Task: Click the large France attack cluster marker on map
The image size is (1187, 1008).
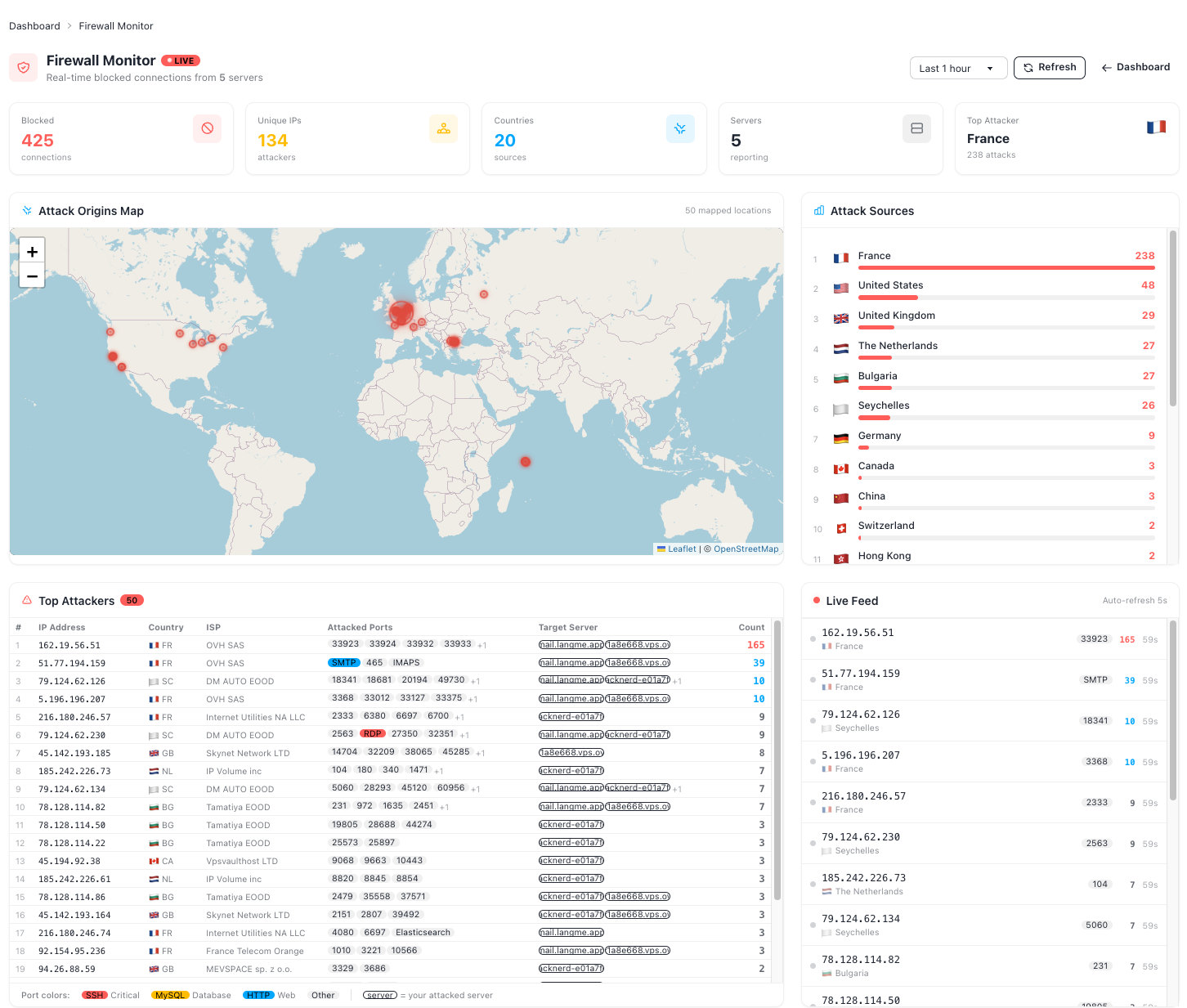Action: pyautogui.click(x=401, y=312)
